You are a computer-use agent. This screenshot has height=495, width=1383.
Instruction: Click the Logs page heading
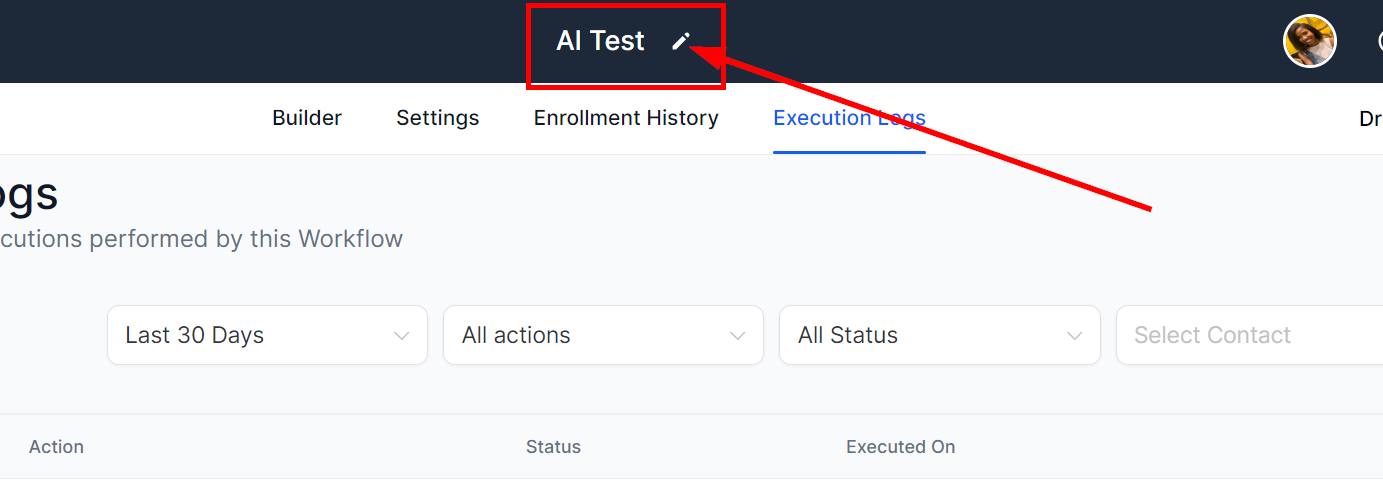click(28, 195)
